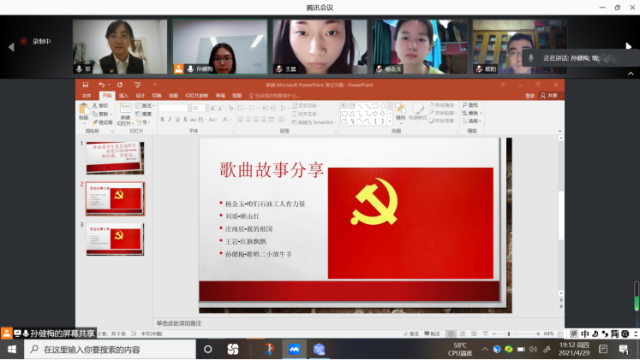This screenshot has width=640, height=360.
Task: Start slideshow from beginning via quick access icon
Action: pyautogui.click(x=137, y=84)
